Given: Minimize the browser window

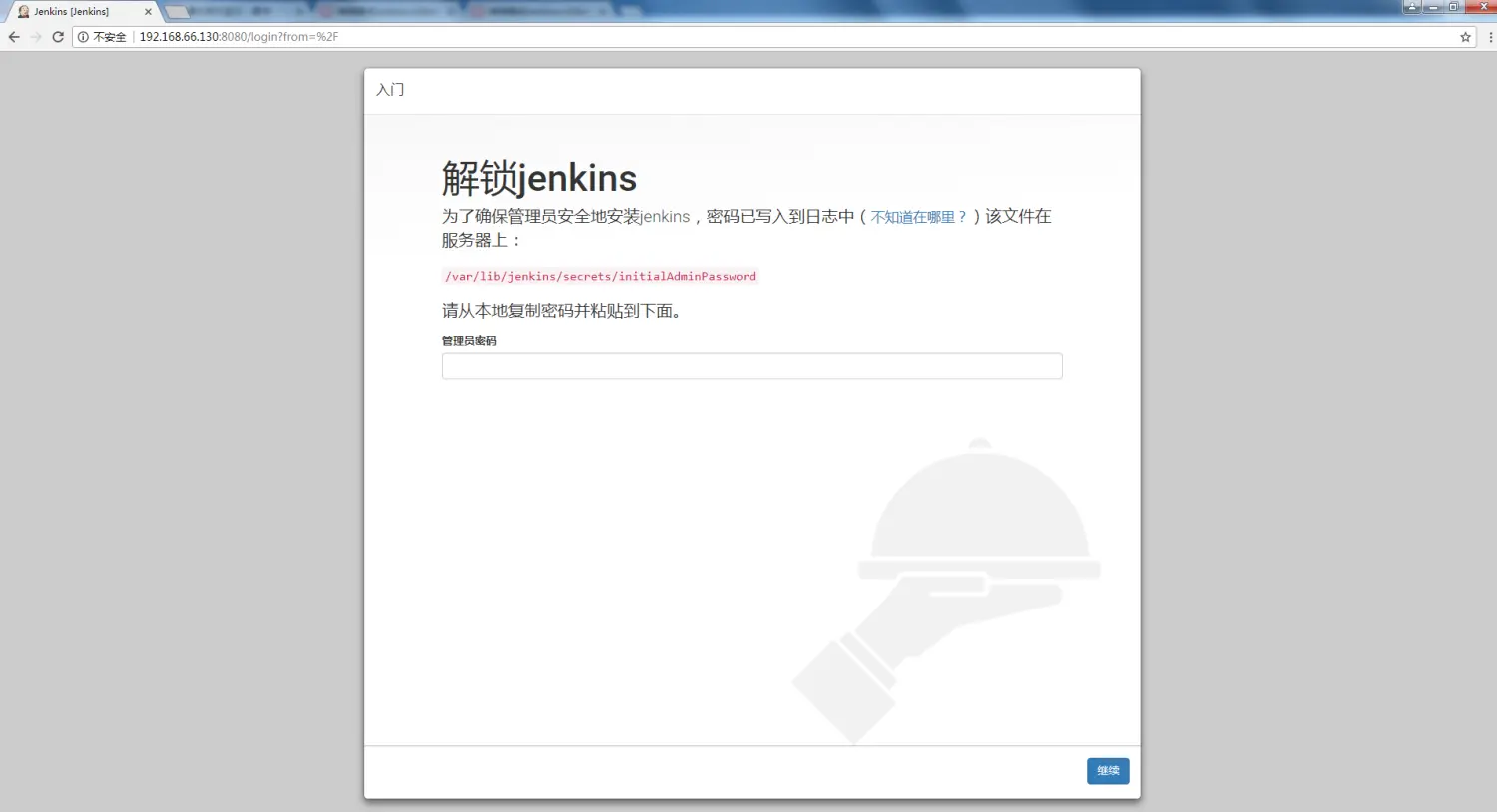Looking at the screenshot, I should click(1433, 7).
